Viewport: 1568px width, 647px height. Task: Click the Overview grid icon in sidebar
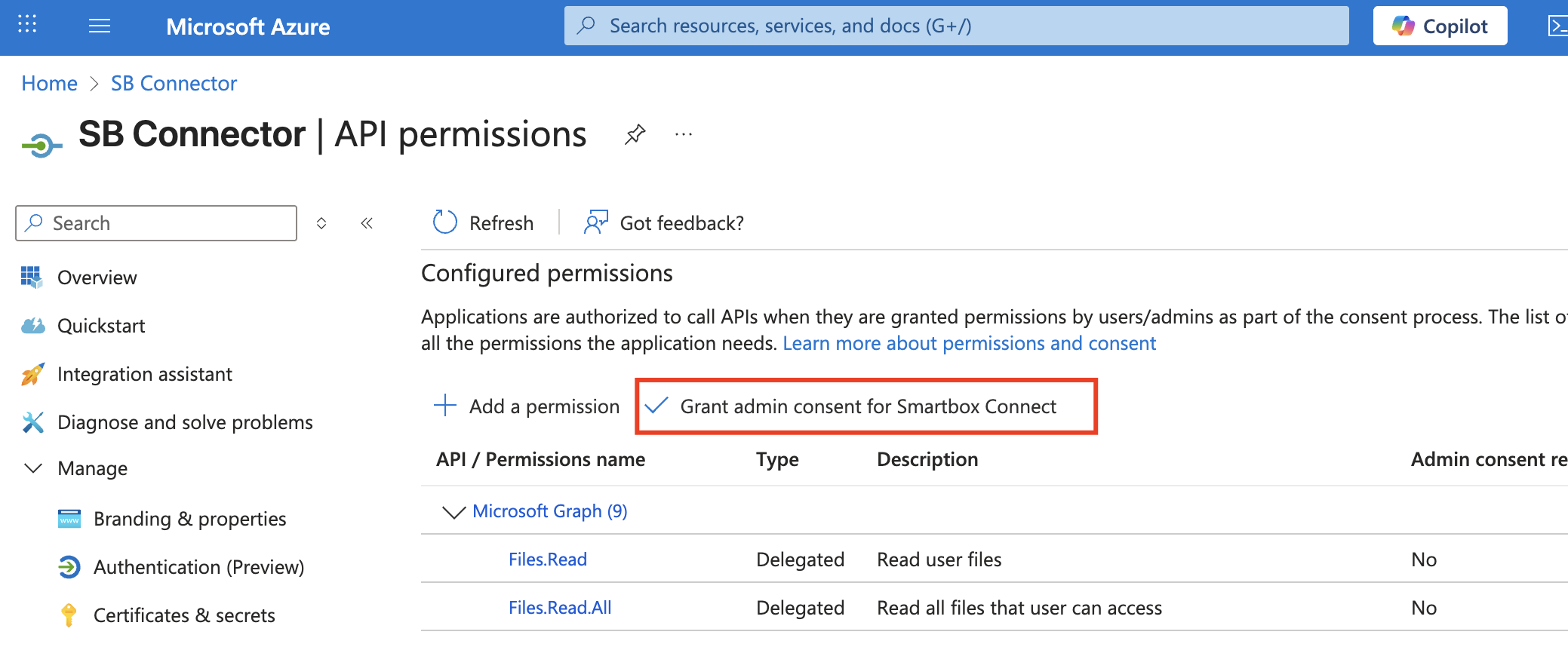tap(32, 277)
